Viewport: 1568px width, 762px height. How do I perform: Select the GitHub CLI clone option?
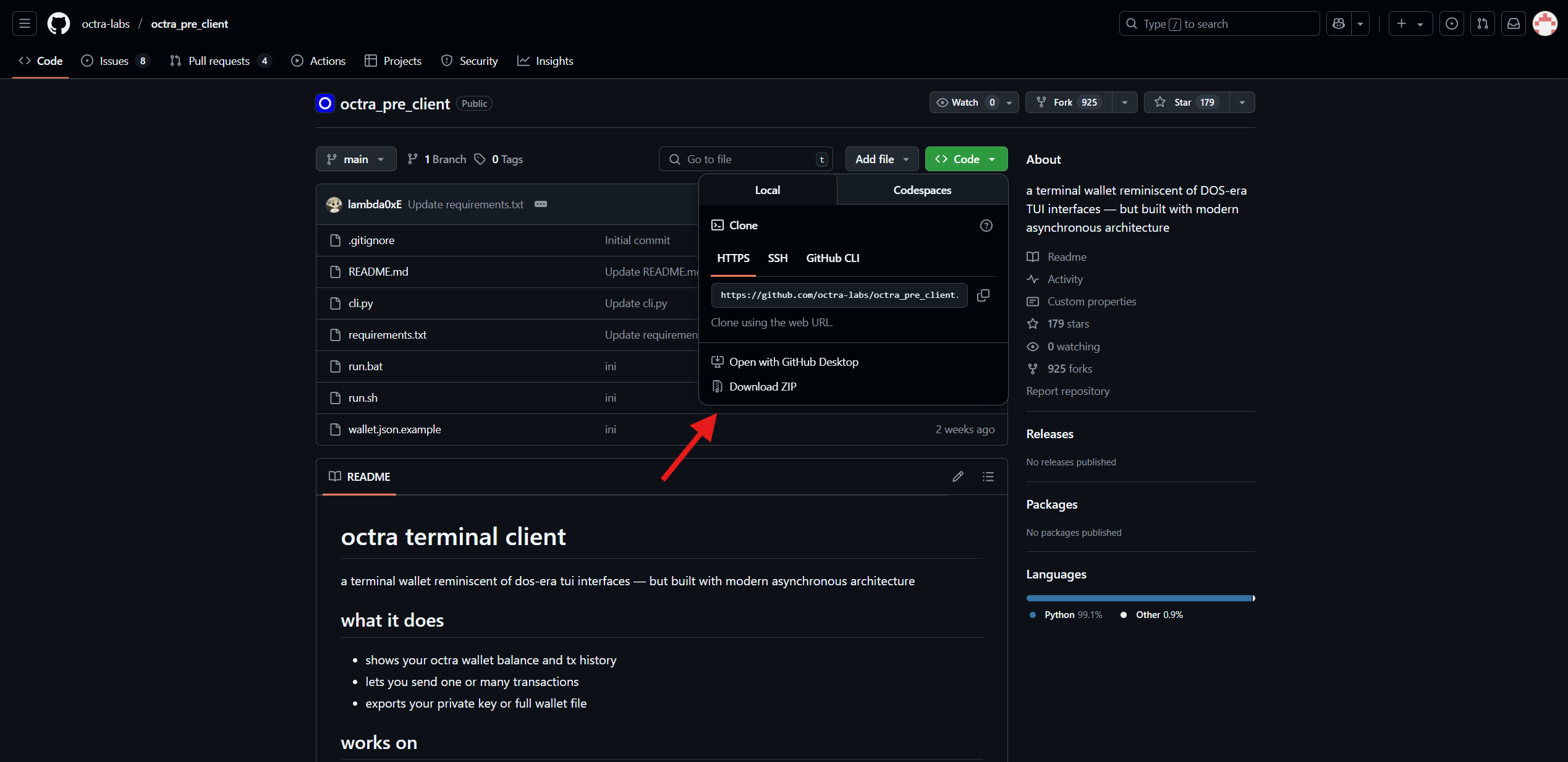coord(833,258)
